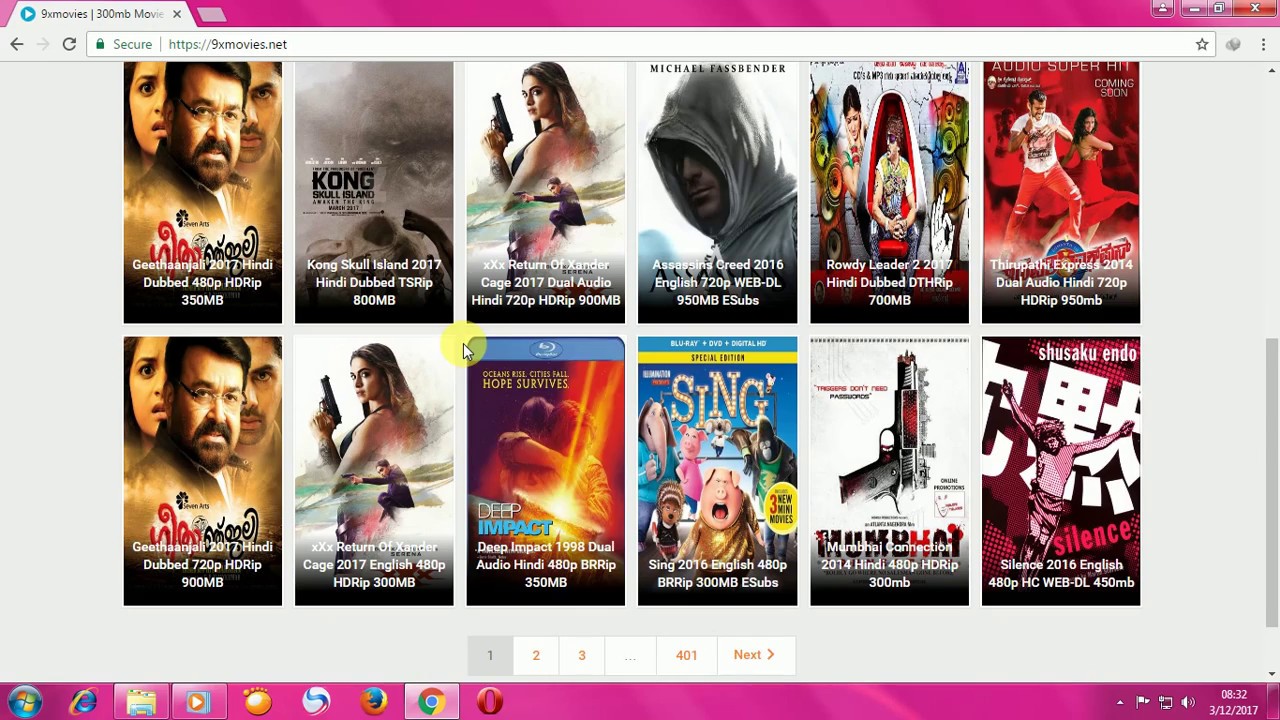The height and width of the screenshot is (720, 1280).
Task: Launch Firefox from the taskbar
Action: coord(374,702)
